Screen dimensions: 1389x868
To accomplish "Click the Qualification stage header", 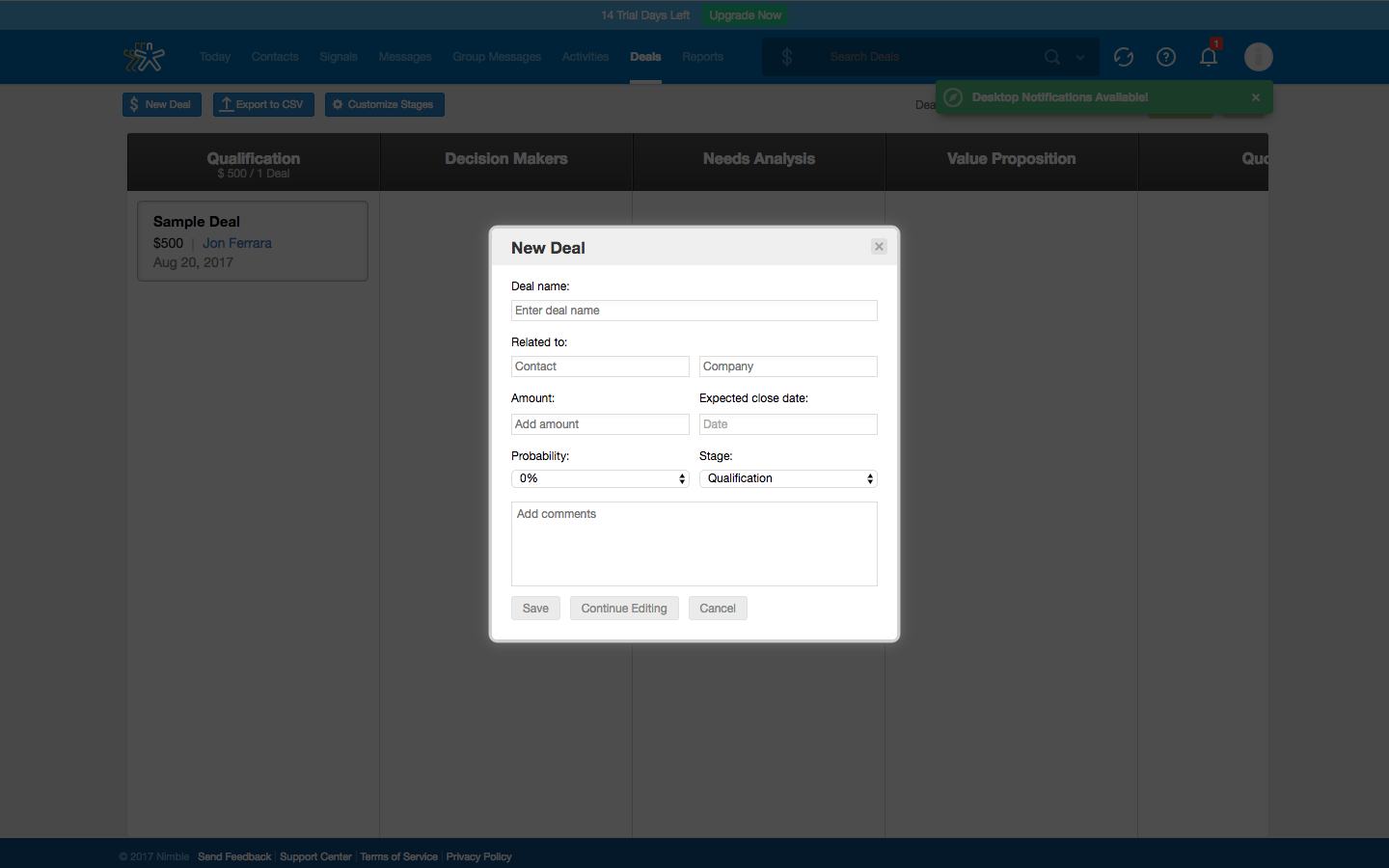I will click(254, 162).
